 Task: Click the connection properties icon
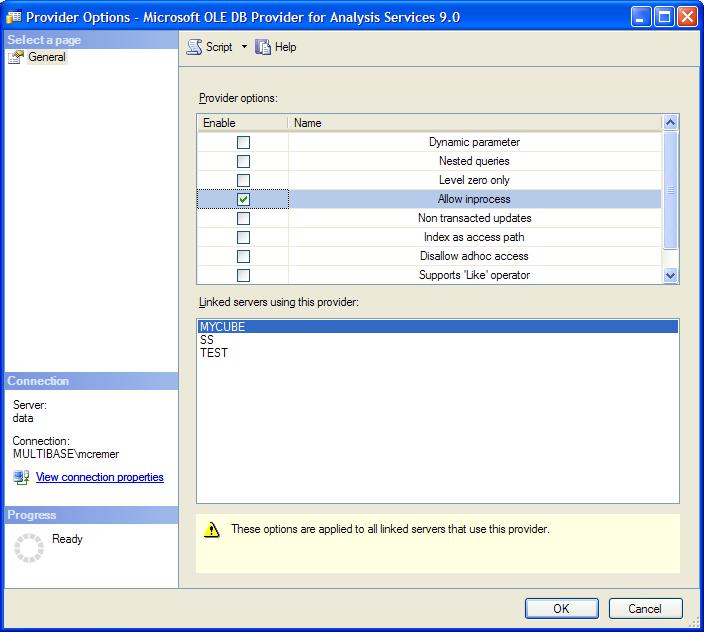pyautogui.click(x=21, y=478)
